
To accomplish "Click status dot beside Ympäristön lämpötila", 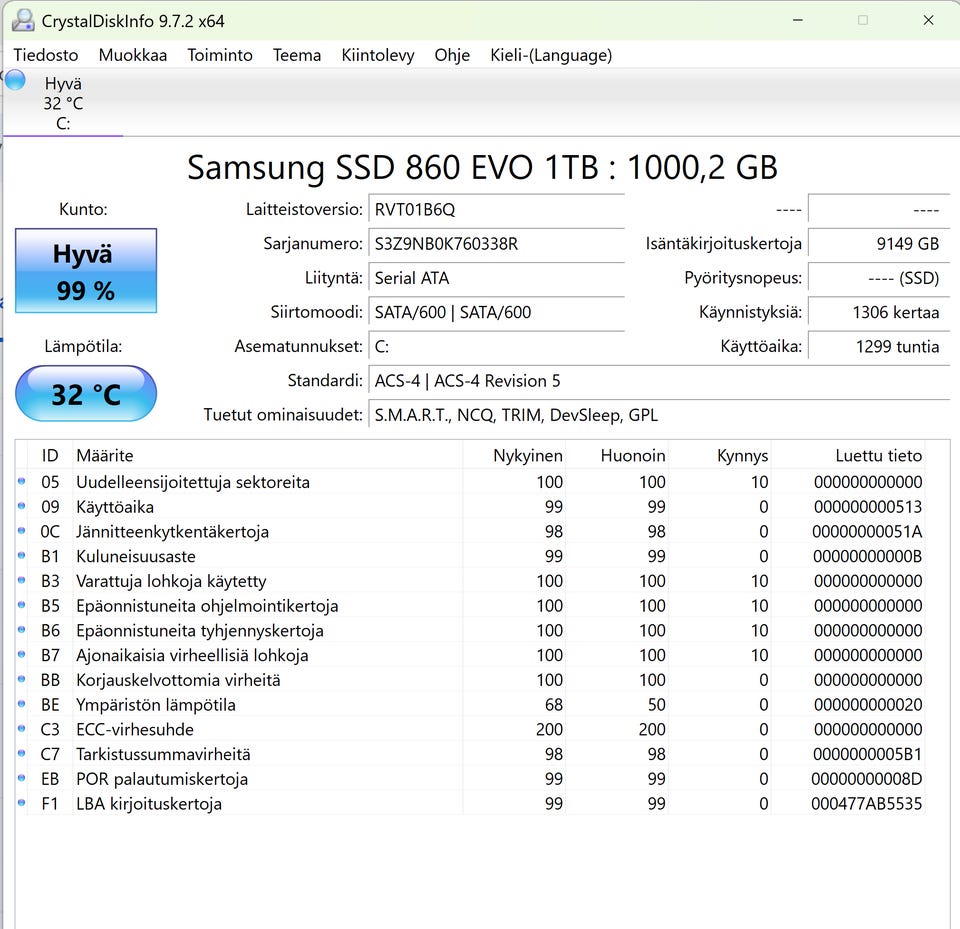I will pos(22,705).
